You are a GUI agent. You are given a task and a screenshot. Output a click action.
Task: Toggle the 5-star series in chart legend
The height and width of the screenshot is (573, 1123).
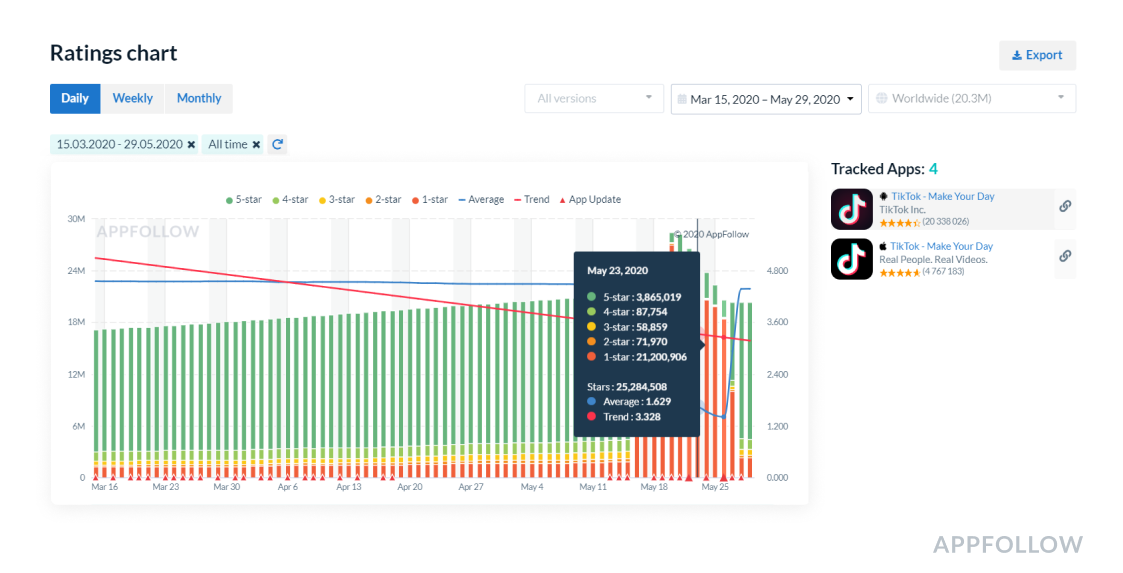pyautogui.click(x=243, y=200)
